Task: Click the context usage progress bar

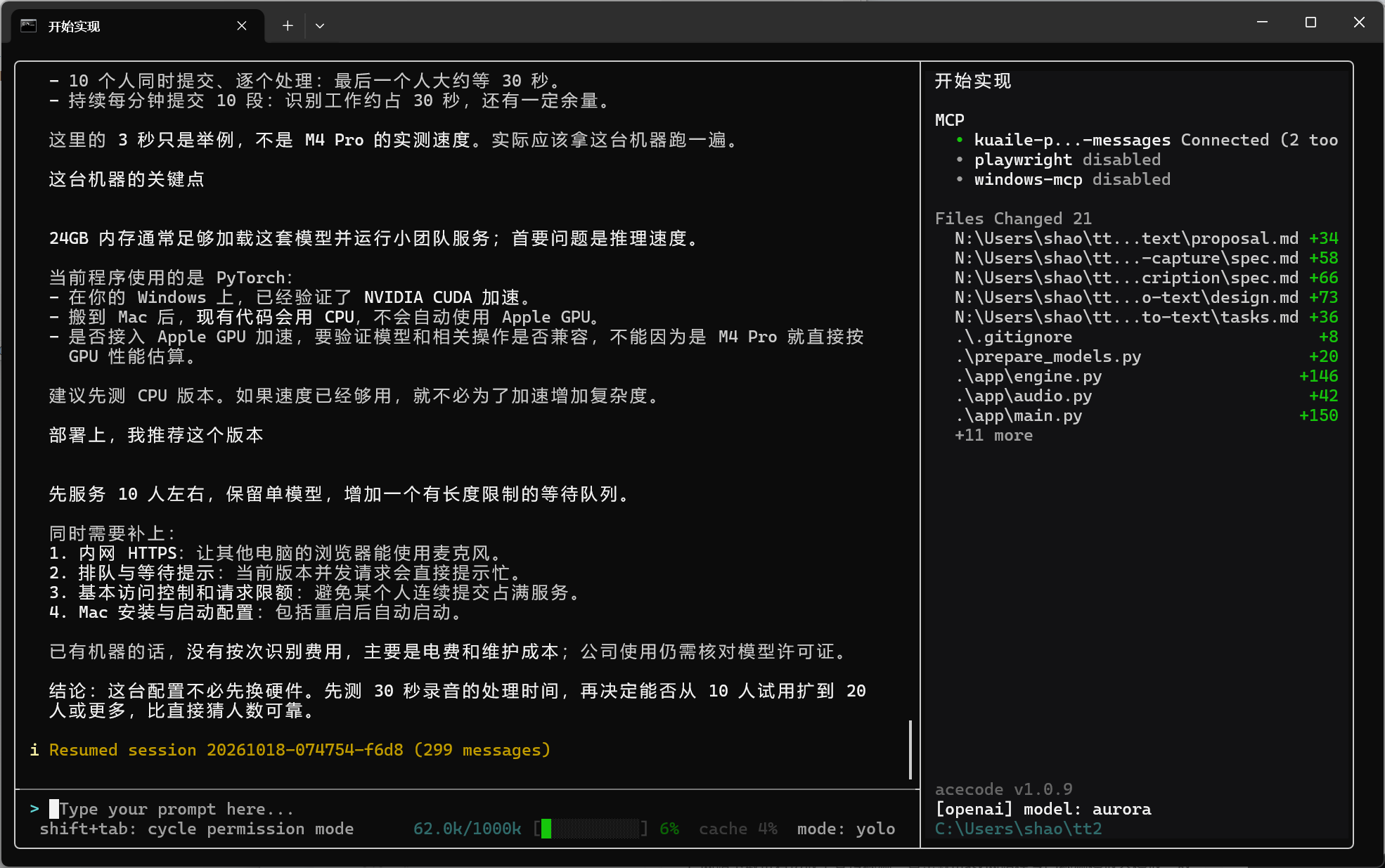Action: (x=591, y=829)
